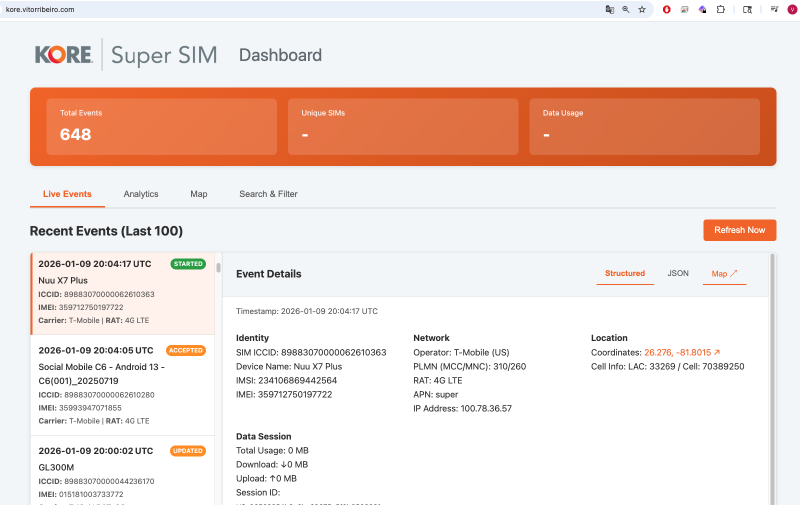Viewport: 800px width, 505px height.
Task: Click ICCID 89883070000044236170 in GL300M card
Action: pos(96,481)
